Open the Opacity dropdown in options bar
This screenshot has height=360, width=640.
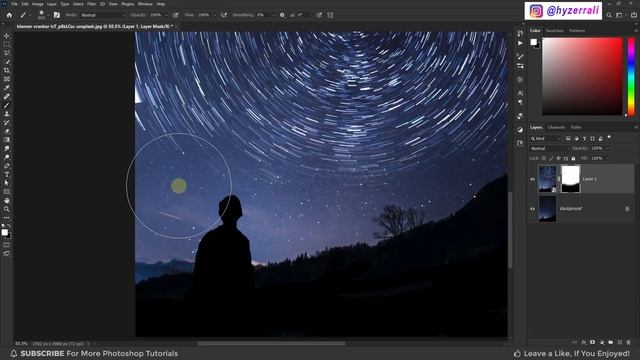166,15
